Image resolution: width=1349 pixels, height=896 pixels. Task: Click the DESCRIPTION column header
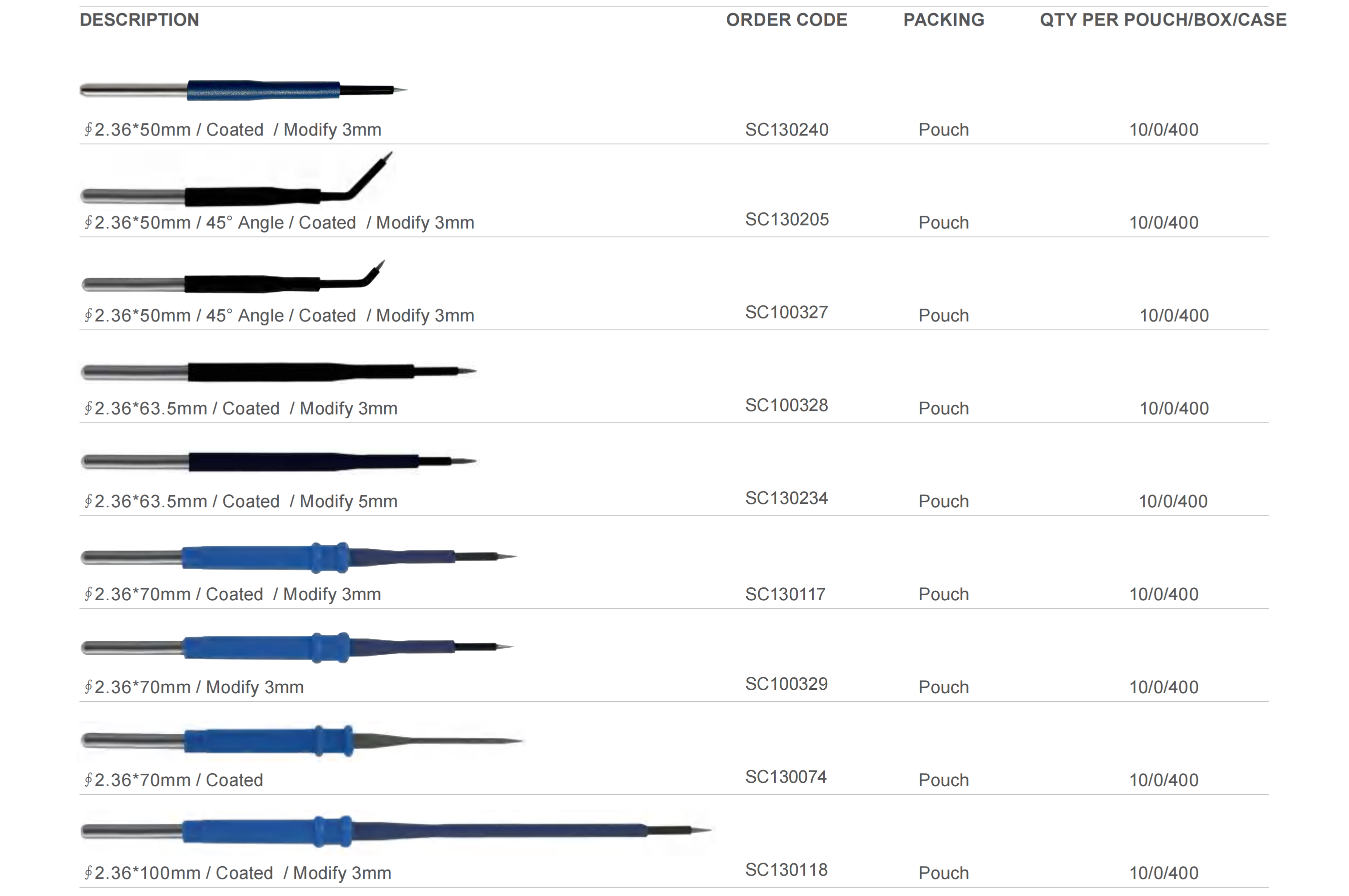click(140, 20)
